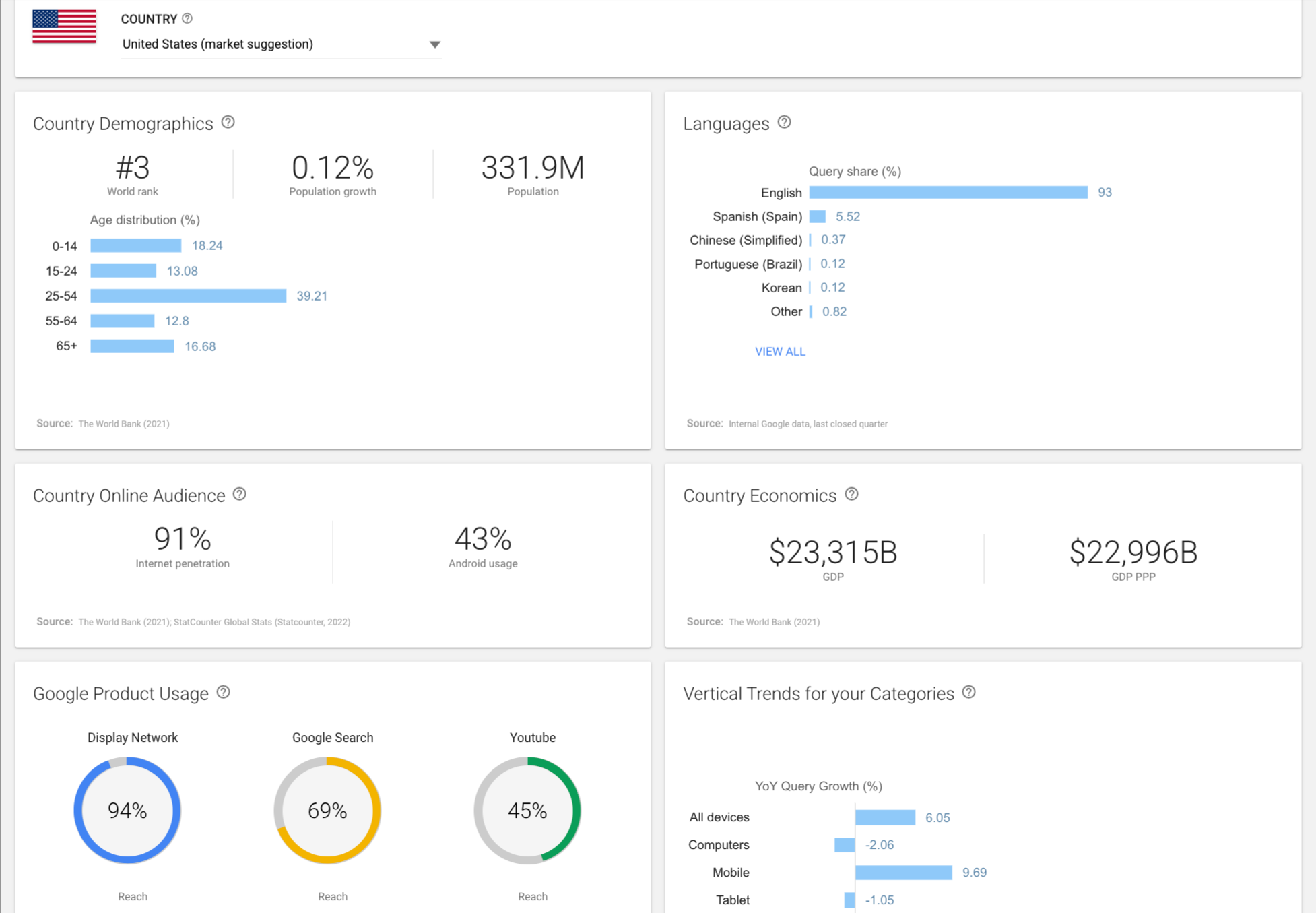Click the All devices growth bar
This screenshot has height=913, width=1316.
point(885,817)
